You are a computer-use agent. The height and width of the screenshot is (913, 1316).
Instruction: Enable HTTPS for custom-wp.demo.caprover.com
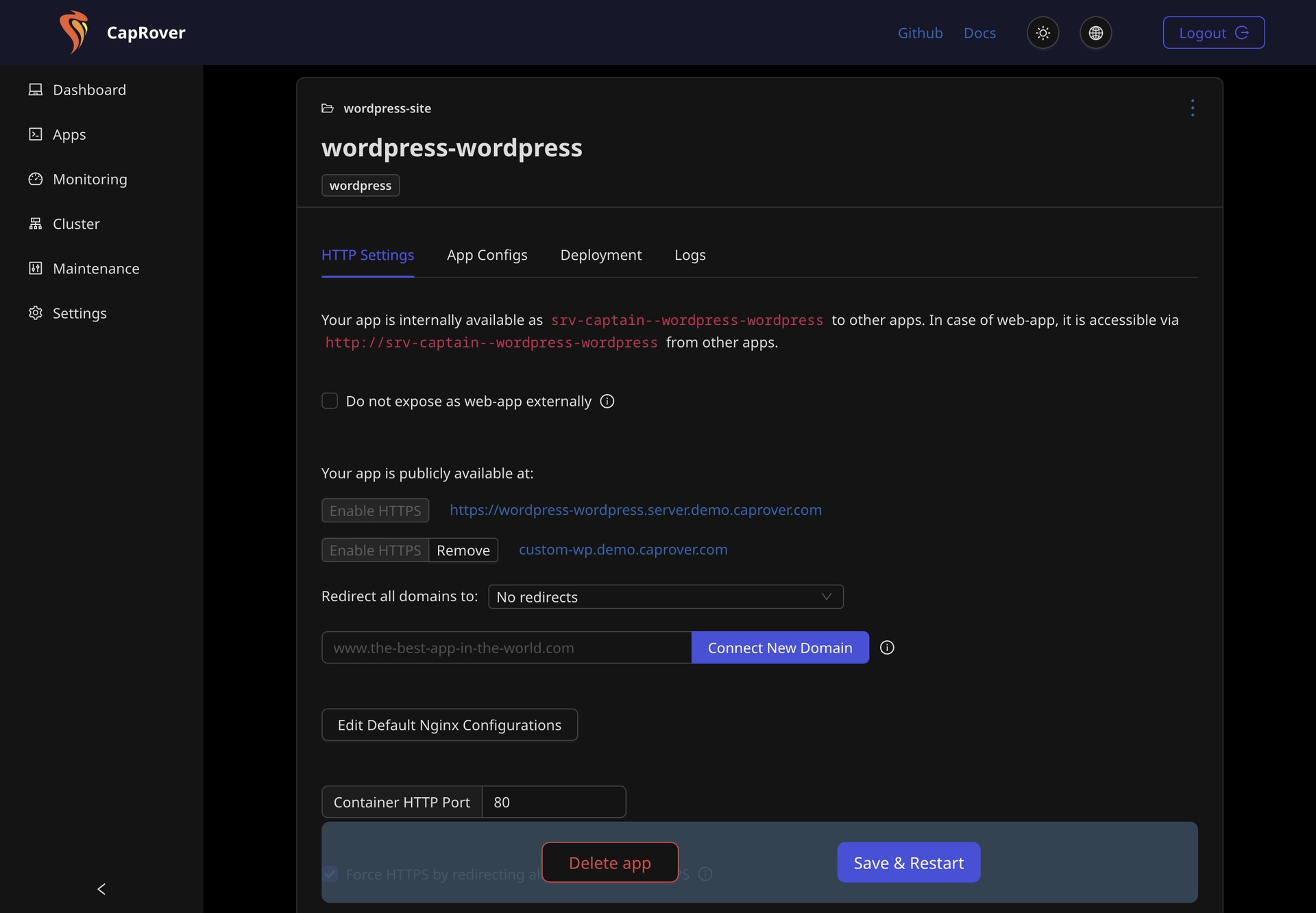tap(375, 550)
